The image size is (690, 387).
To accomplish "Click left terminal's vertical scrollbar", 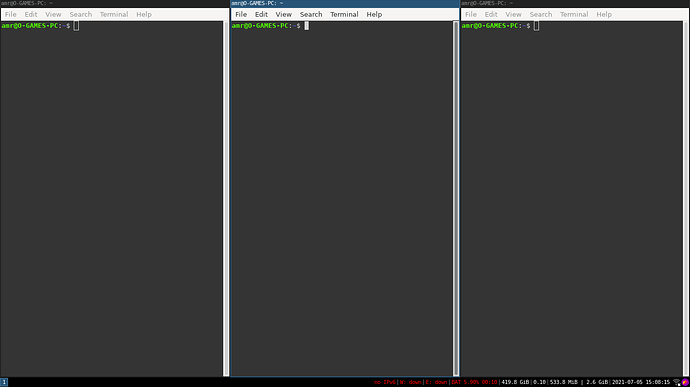I will point(226,199).
